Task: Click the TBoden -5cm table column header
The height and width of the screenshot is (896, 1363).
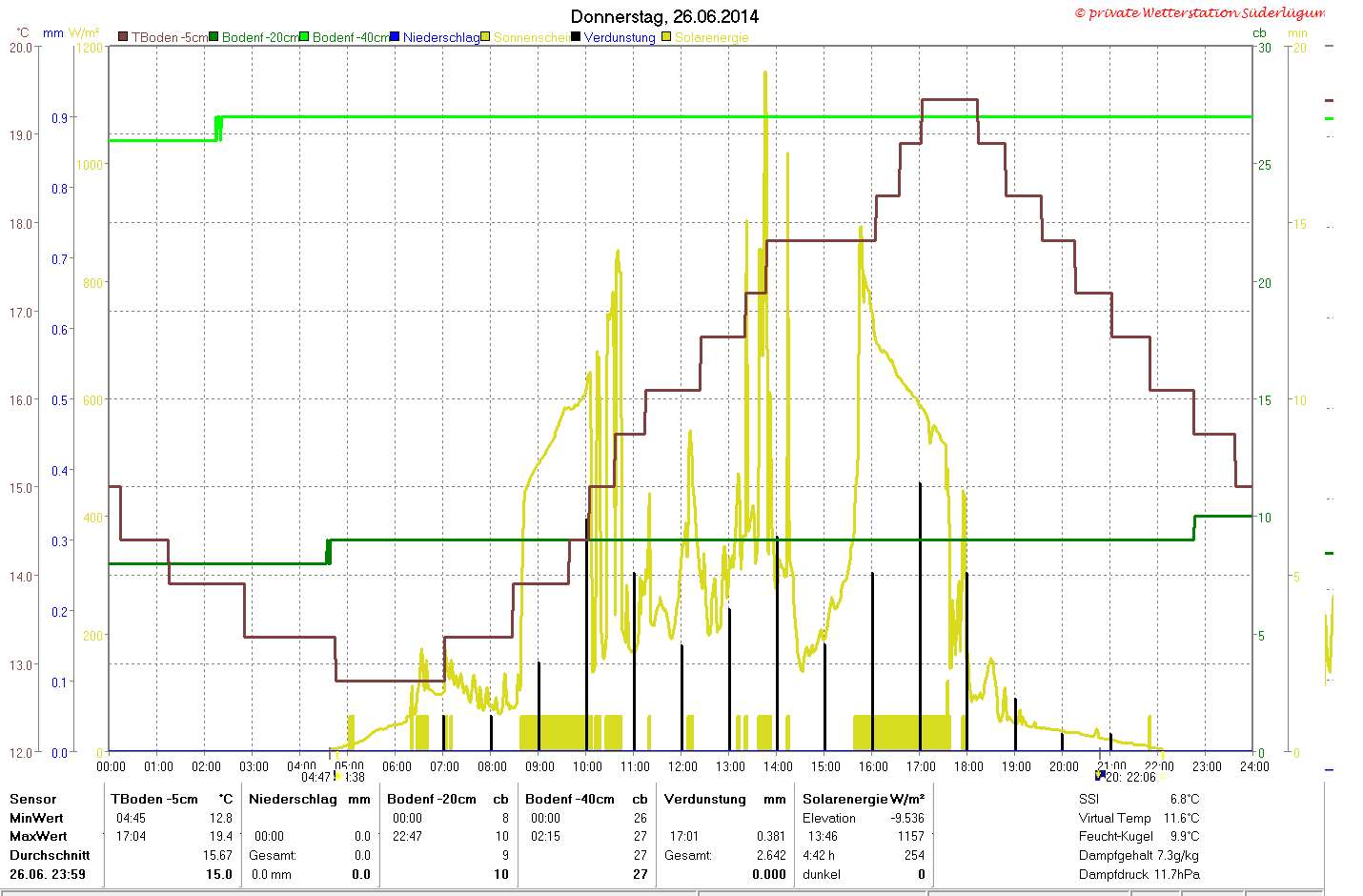Action: 154,799
